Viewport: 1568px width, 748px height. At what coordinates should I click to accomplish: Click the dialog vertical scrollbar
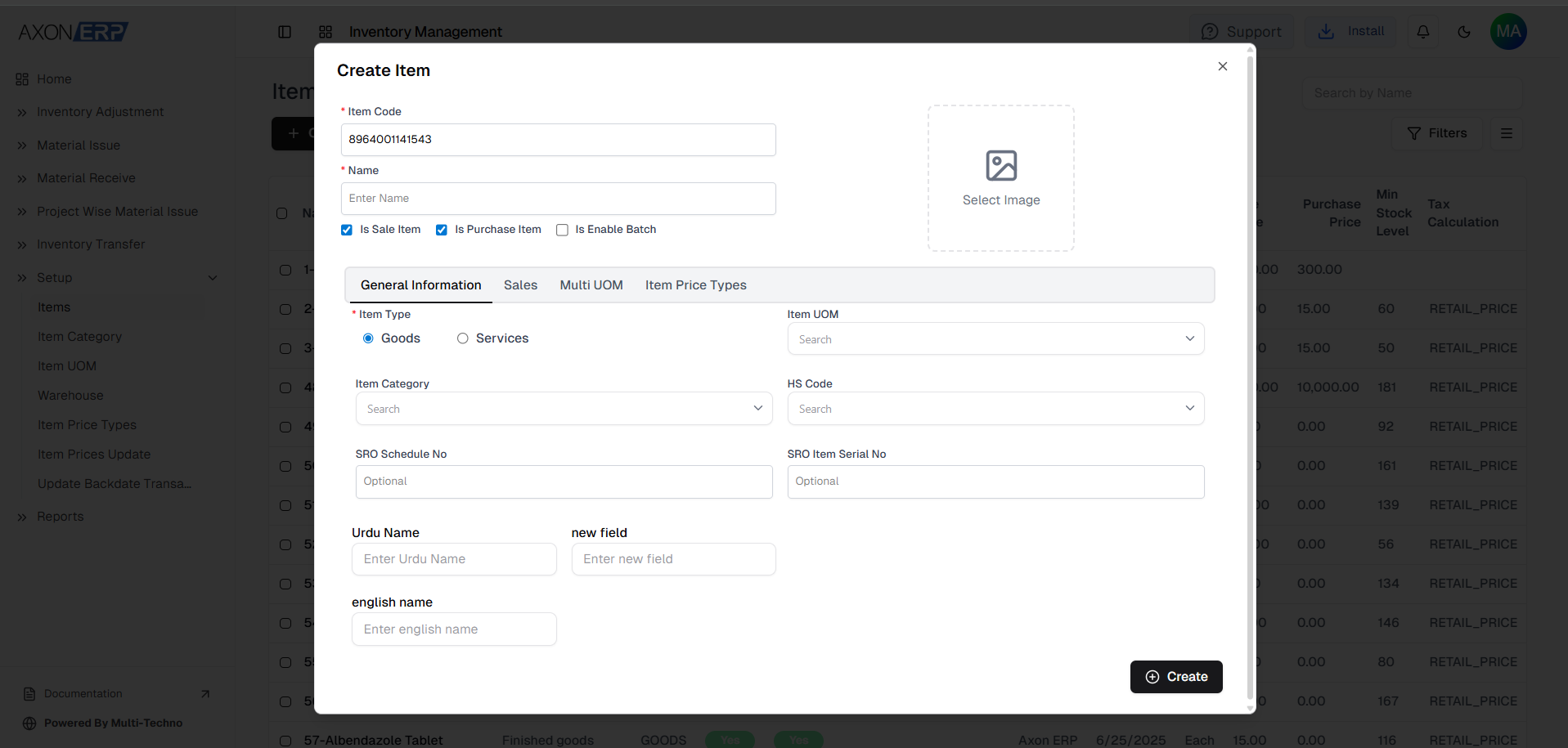(x=1250, y=376)
